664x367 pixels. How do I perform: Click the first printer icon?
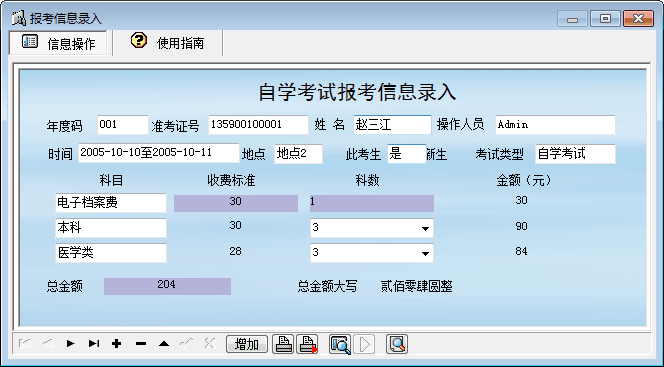283,344
